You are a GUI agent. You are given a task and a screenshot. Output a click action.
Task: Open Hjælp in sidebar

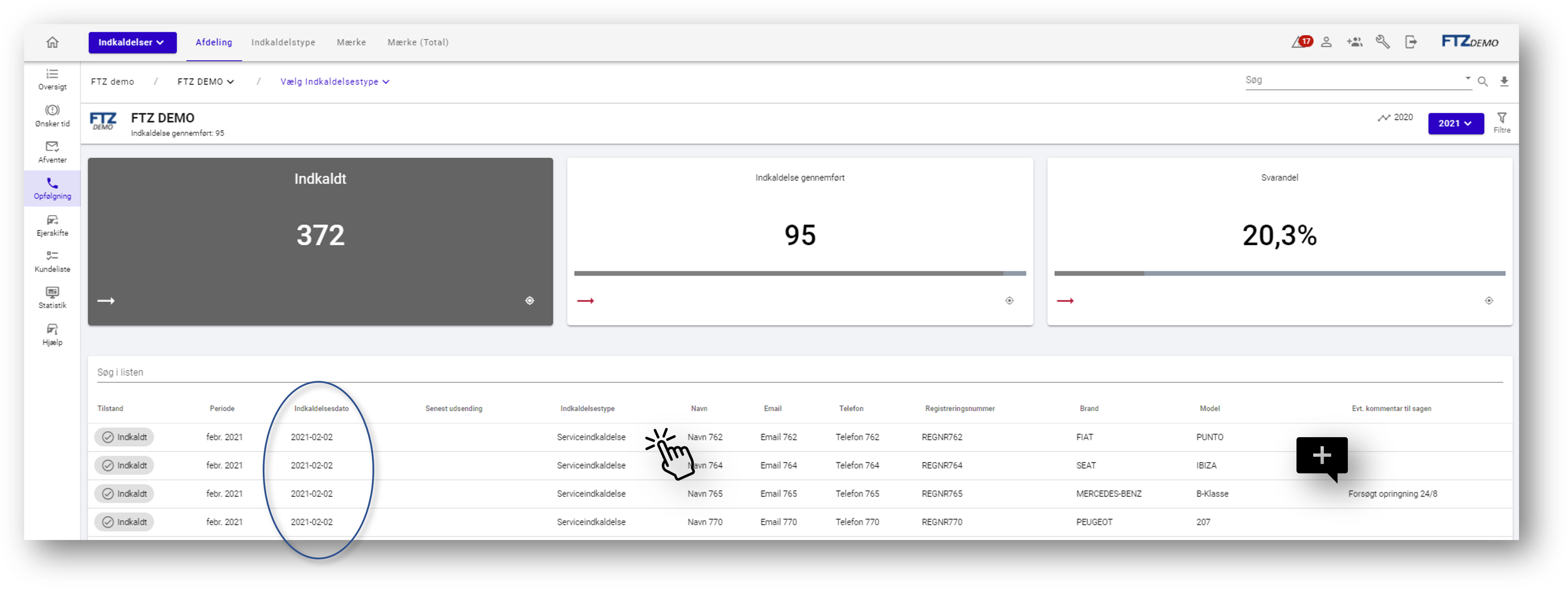[x=52, y=335]
